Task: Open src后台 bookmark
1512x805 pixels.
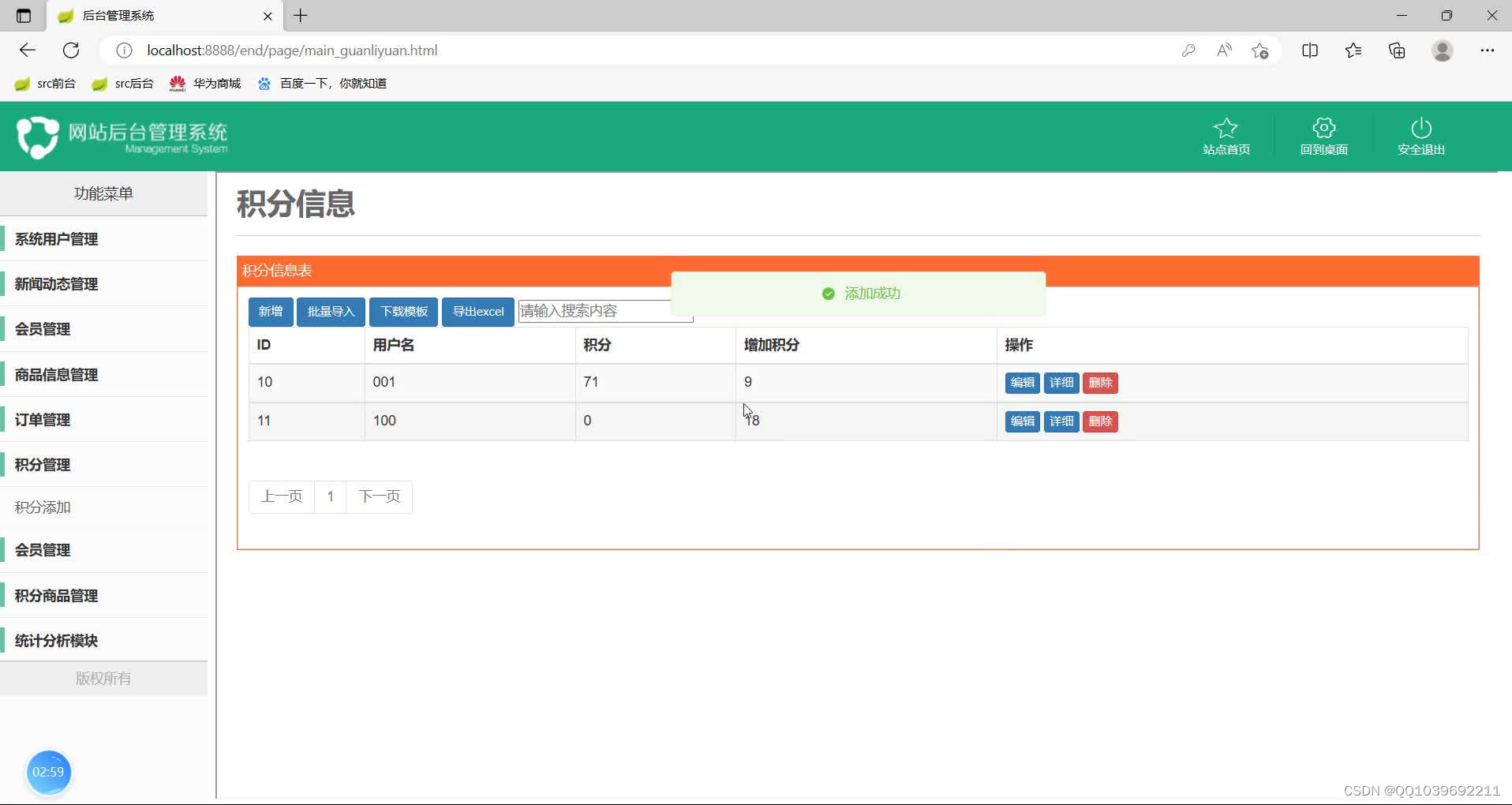Action: [122, 84]
